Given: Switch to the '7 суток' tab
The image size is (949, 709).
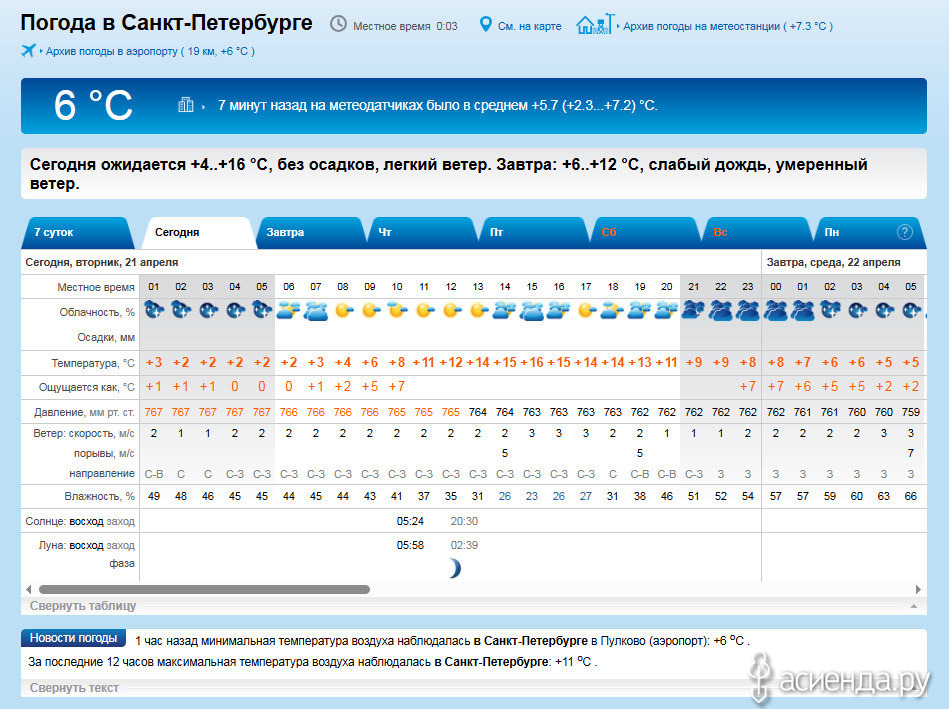Looking at the screenshot, I should (x=54, y=232).
